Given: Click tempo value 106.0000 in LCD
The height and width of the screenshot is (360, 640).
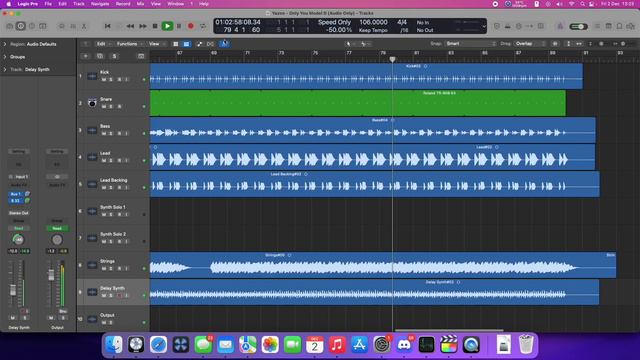Looking at the screenshot, I should (373, 22).
